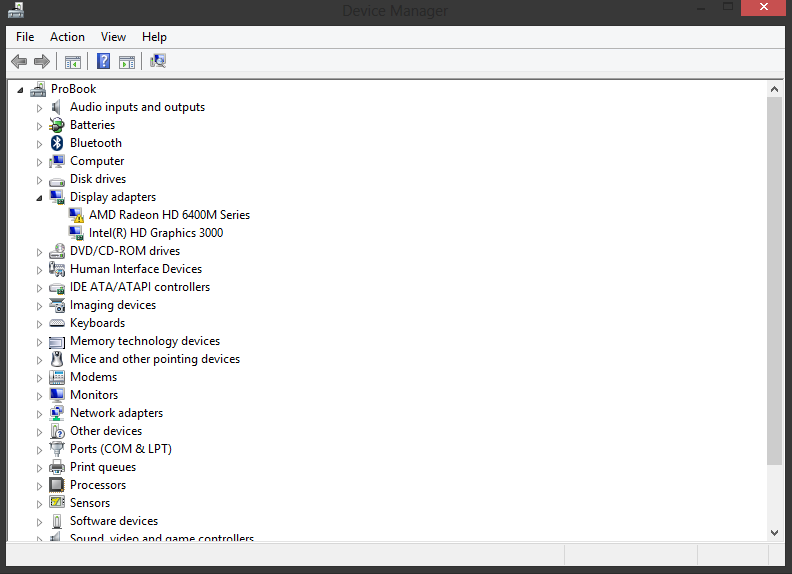
Task: Expand the Monitors tree node
Action: (39, 396)
